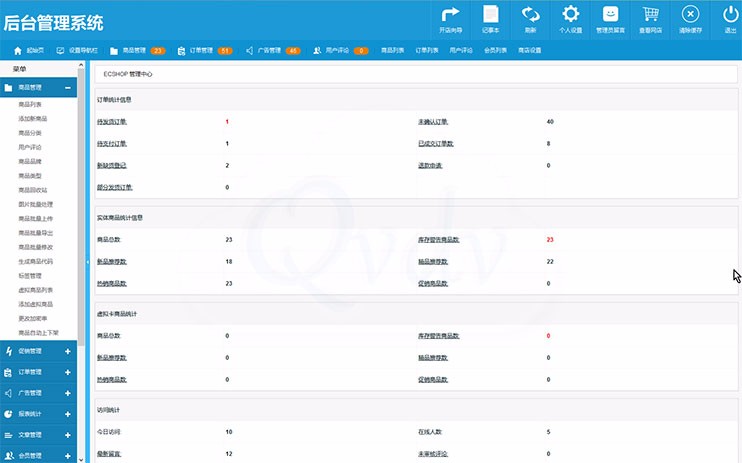This screenshot has height=463, width=742.
Task: Open 商品分类 in the sidebar
Action: pyautogui.click(x=30, y=133)
